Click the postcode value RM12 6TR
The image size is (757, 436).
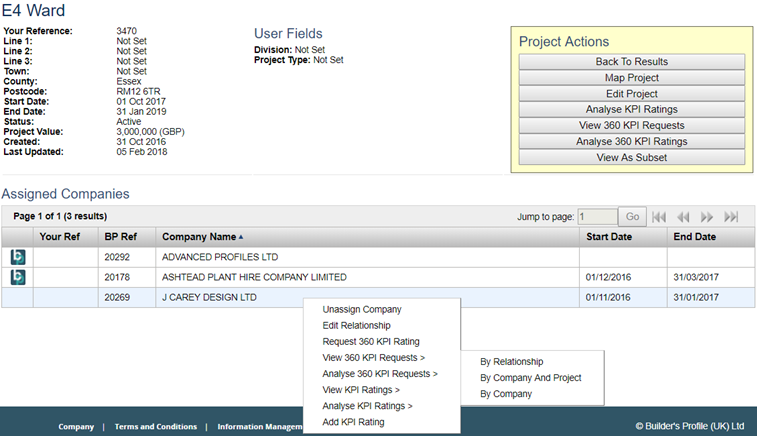pyautogui.click(x=138, y=91)
